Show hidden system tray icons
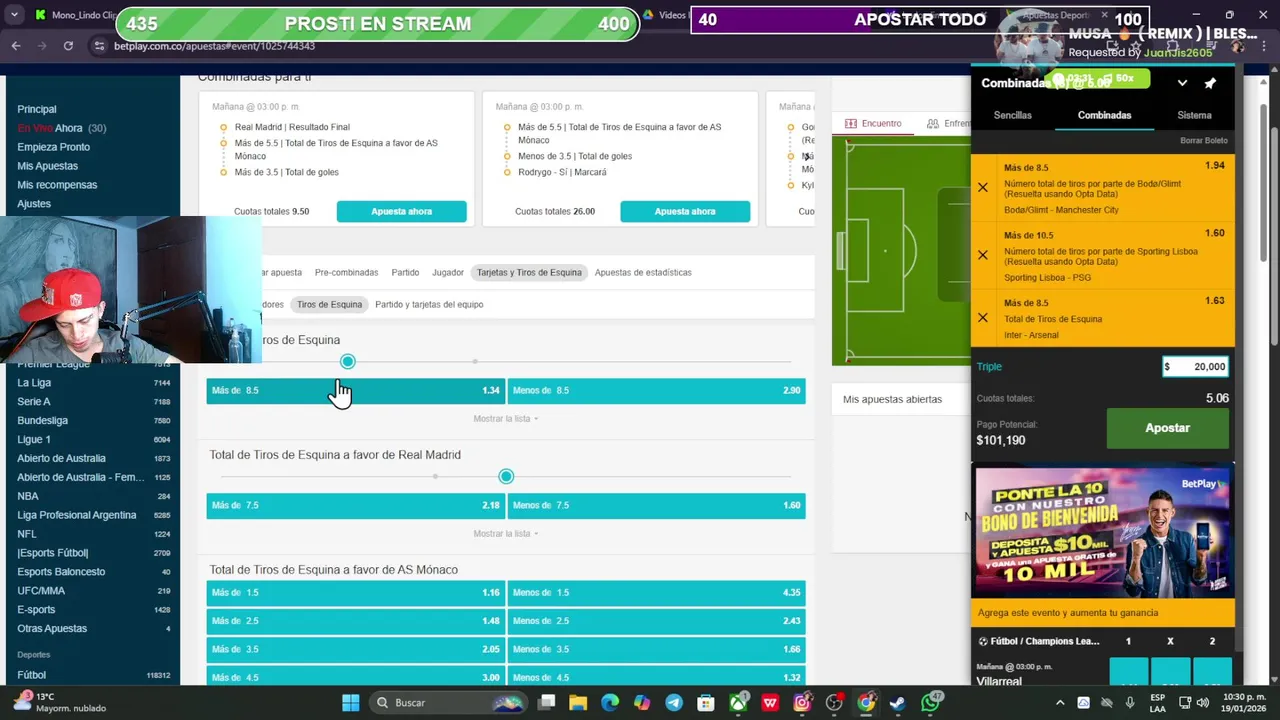 [1060, 702]
